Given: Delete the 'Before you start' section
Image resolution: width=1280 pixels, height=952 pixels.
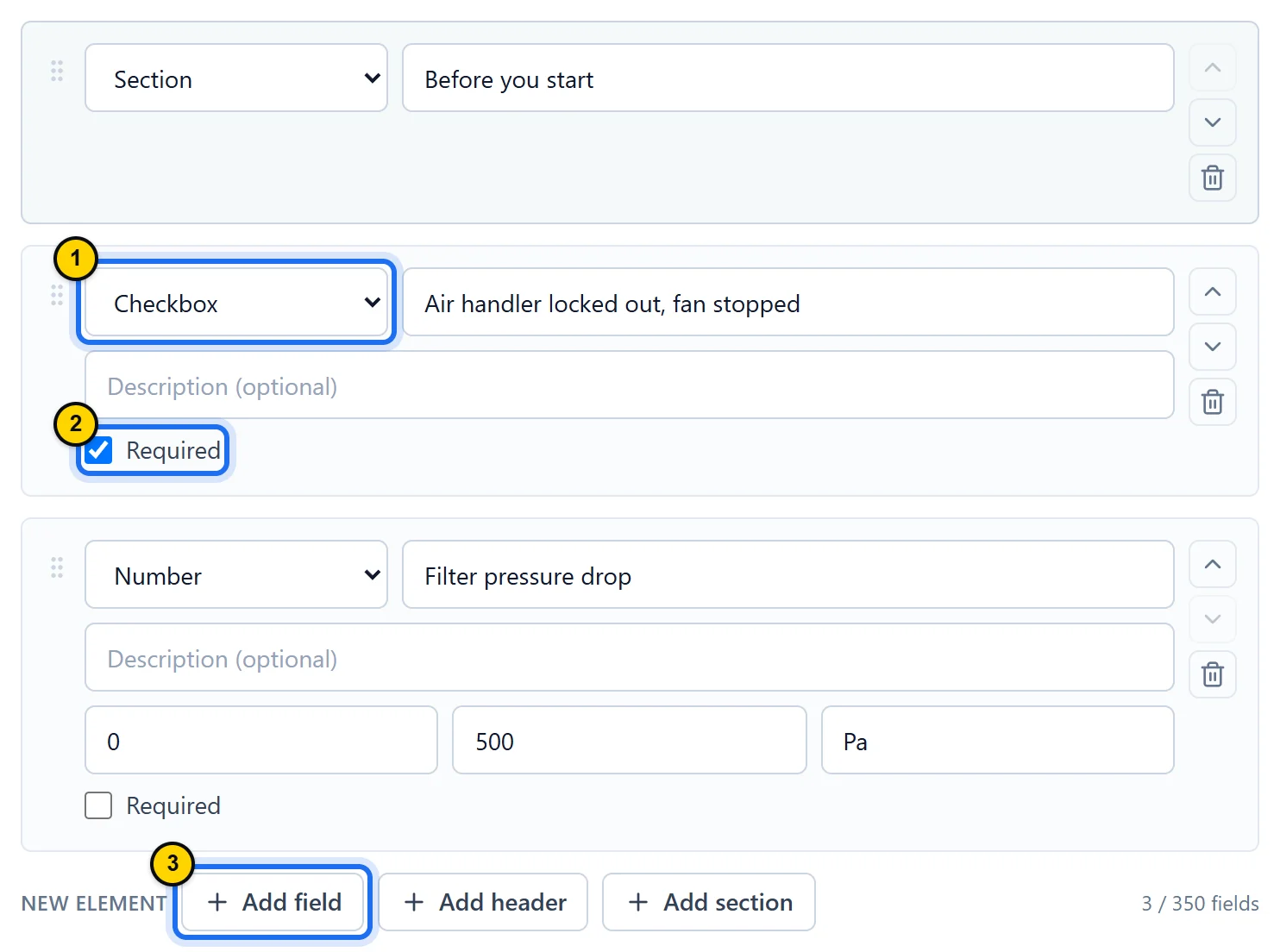Looking at the screenshot, I should click(1212, 178).
